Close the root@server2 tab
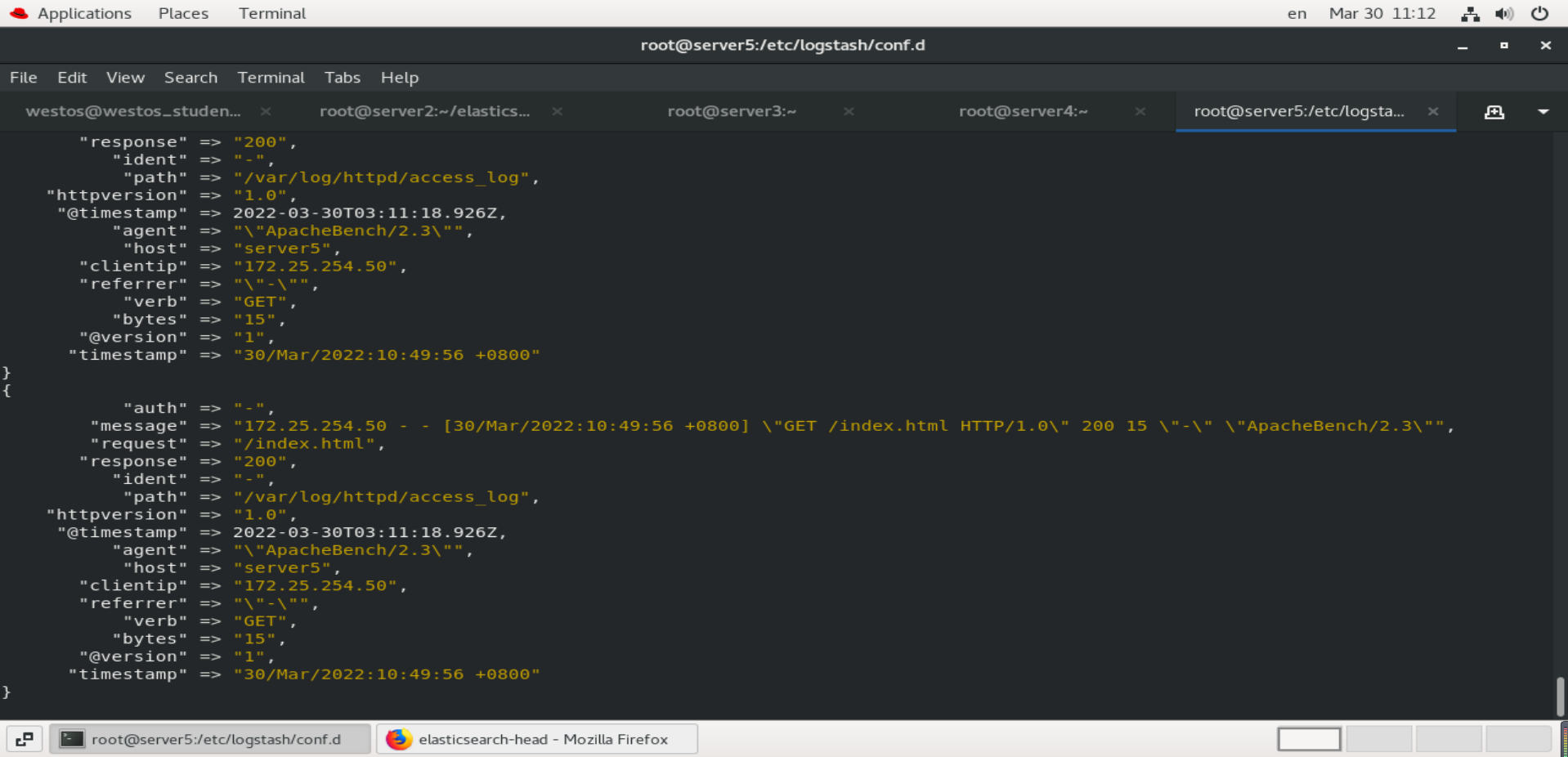Viewport: 1568px width, 757px height. [x=557, y=111]
